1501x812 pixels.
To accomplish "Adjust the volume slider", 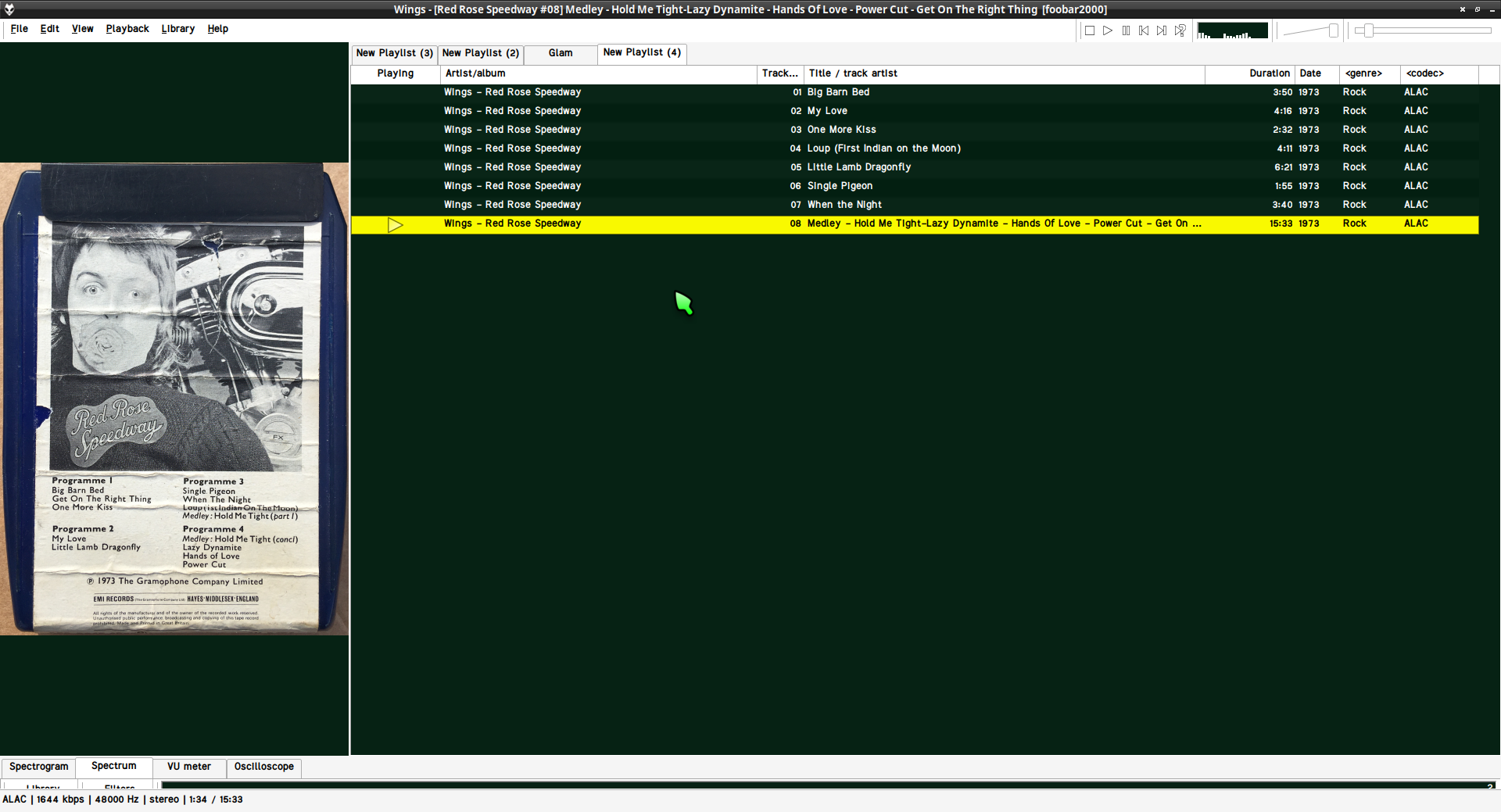I will pos(1312,30).
